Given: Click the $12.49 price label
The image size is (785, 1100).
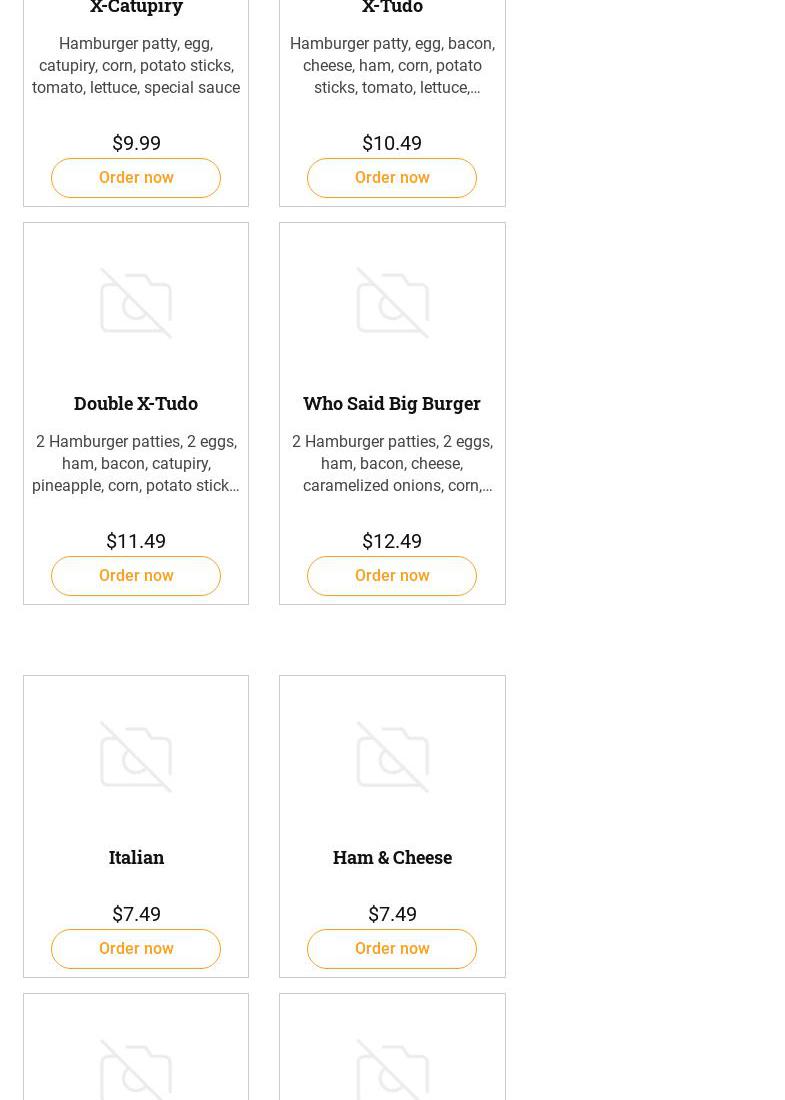Looking at the screenshot, I should pos(392,541).
